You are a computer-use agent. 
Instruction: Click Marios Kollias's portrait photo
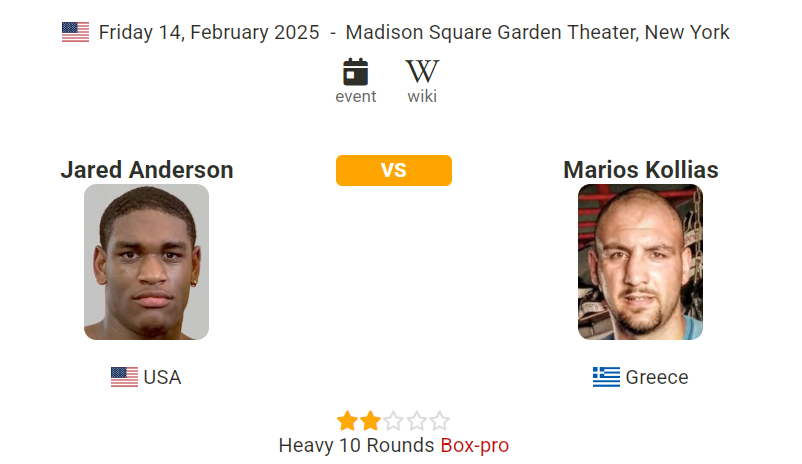tap(640, 262)
